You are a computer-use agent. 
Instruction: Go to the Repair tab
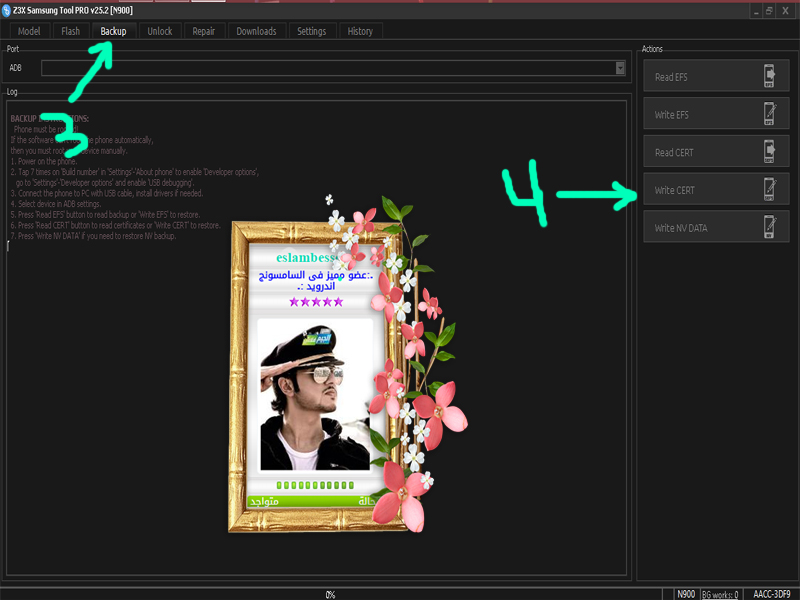point(204,31)
